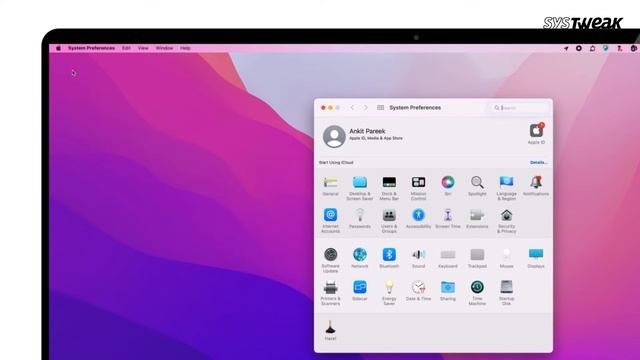Open the Apple menu
This screenshot has height=360, width=640.
[58, 48]
